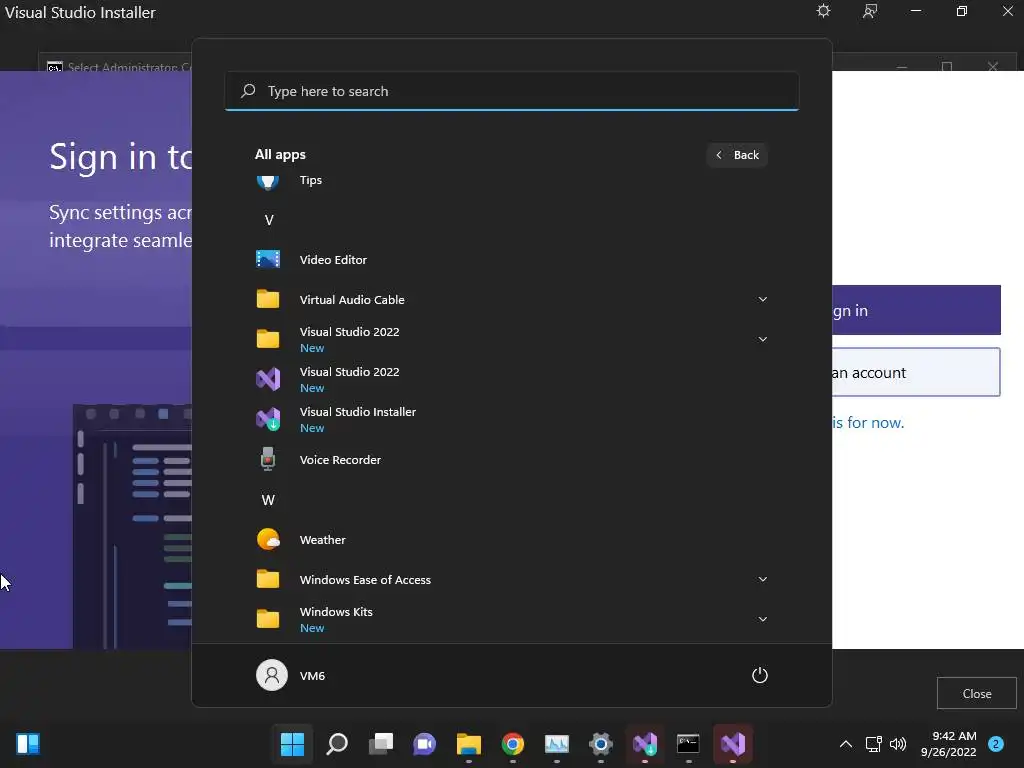
Task: Open the clock and date display
Action: (948, 744)
